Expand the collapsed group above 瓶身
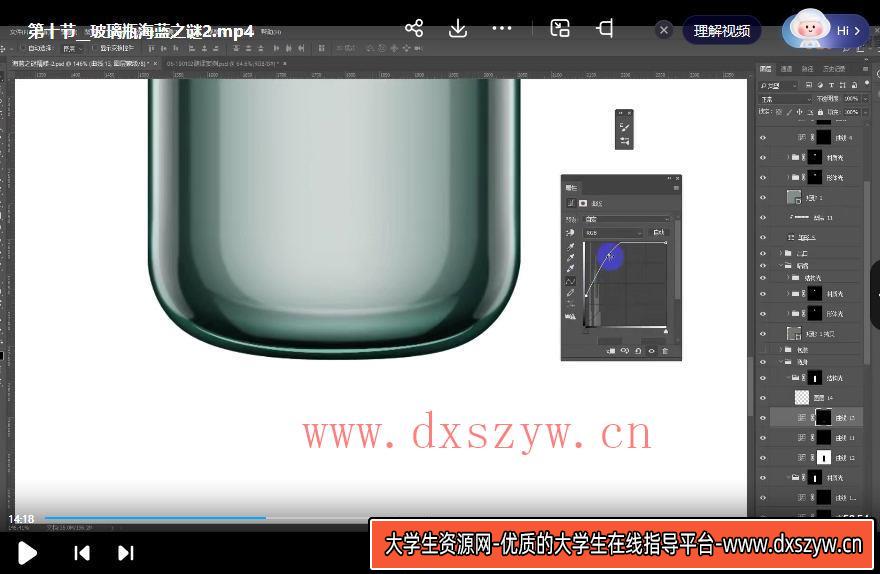Screen dimensions: 880x574 781,350
